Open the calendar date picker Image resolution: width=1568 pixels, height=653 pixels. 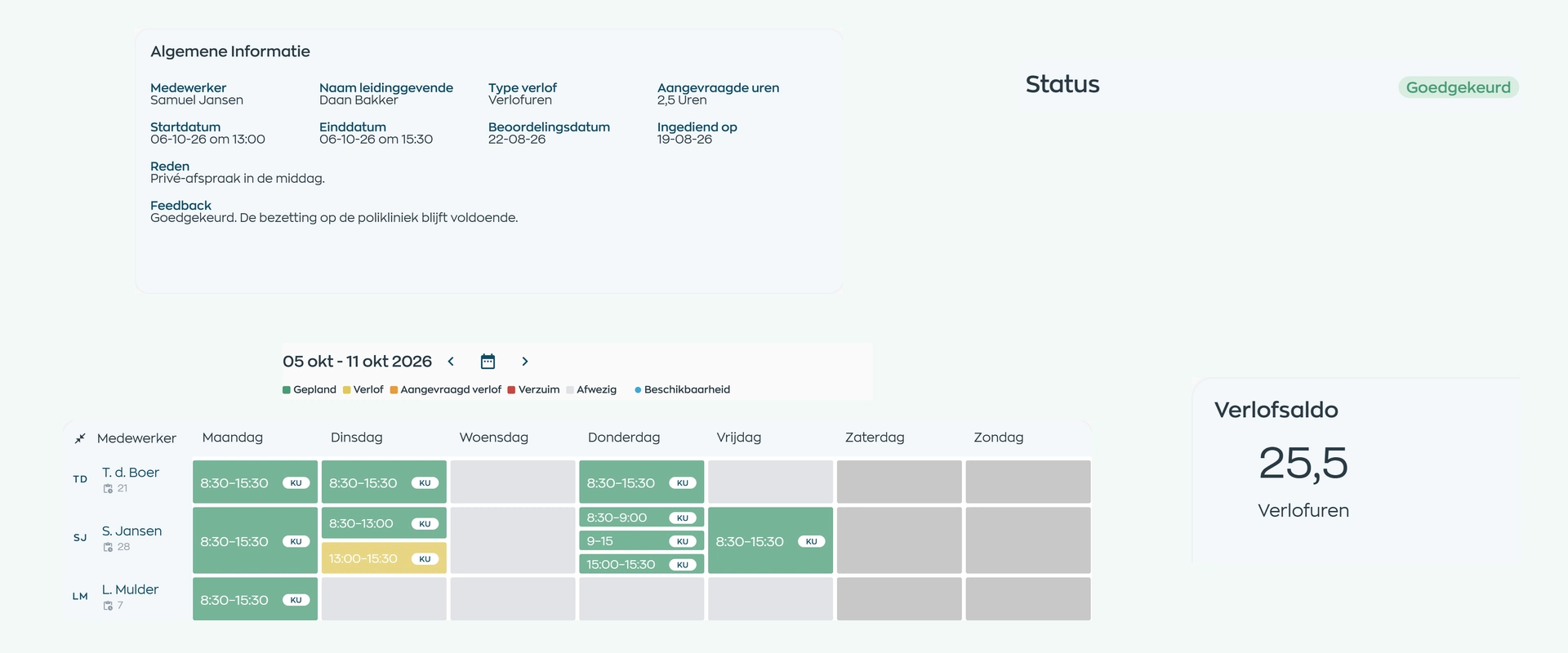click(x=488, y=362)
